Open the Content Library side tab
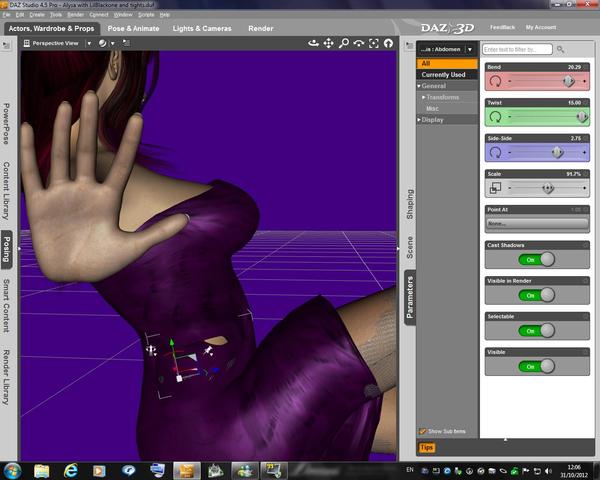The height and width of the screenshot is (480, 600). click(6, 190)
